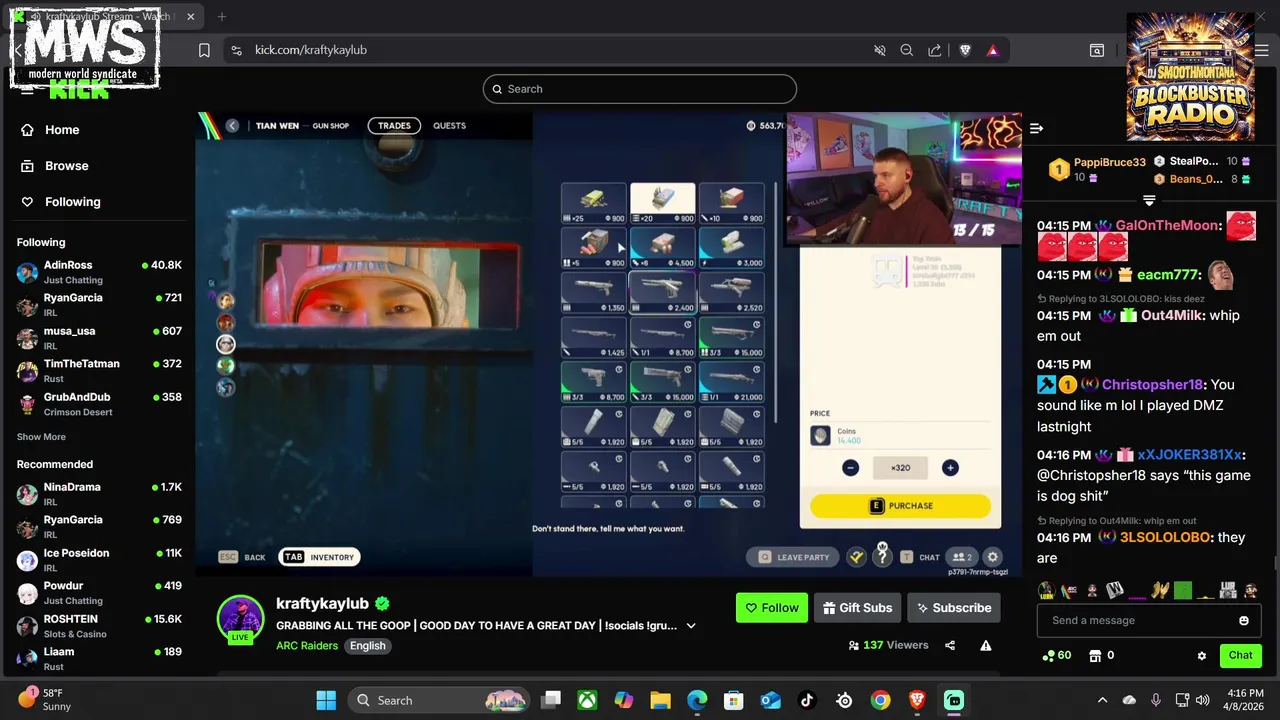The image size is (1280, 720).
Task: Decrease purchase quantity with minus button in stream
Action: (850, 468)
